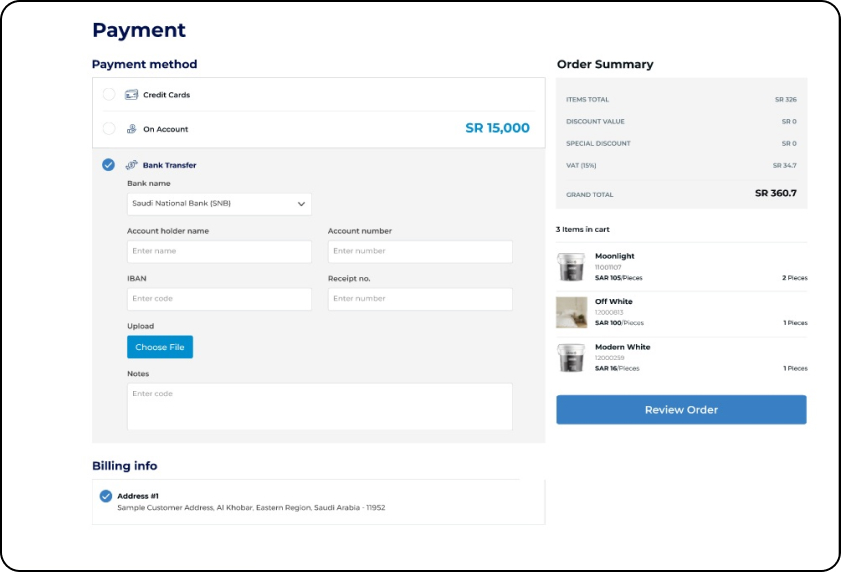Click the SR 326 items total value
The height and width of the screenshot is (572, 841).
click(786, 99)
